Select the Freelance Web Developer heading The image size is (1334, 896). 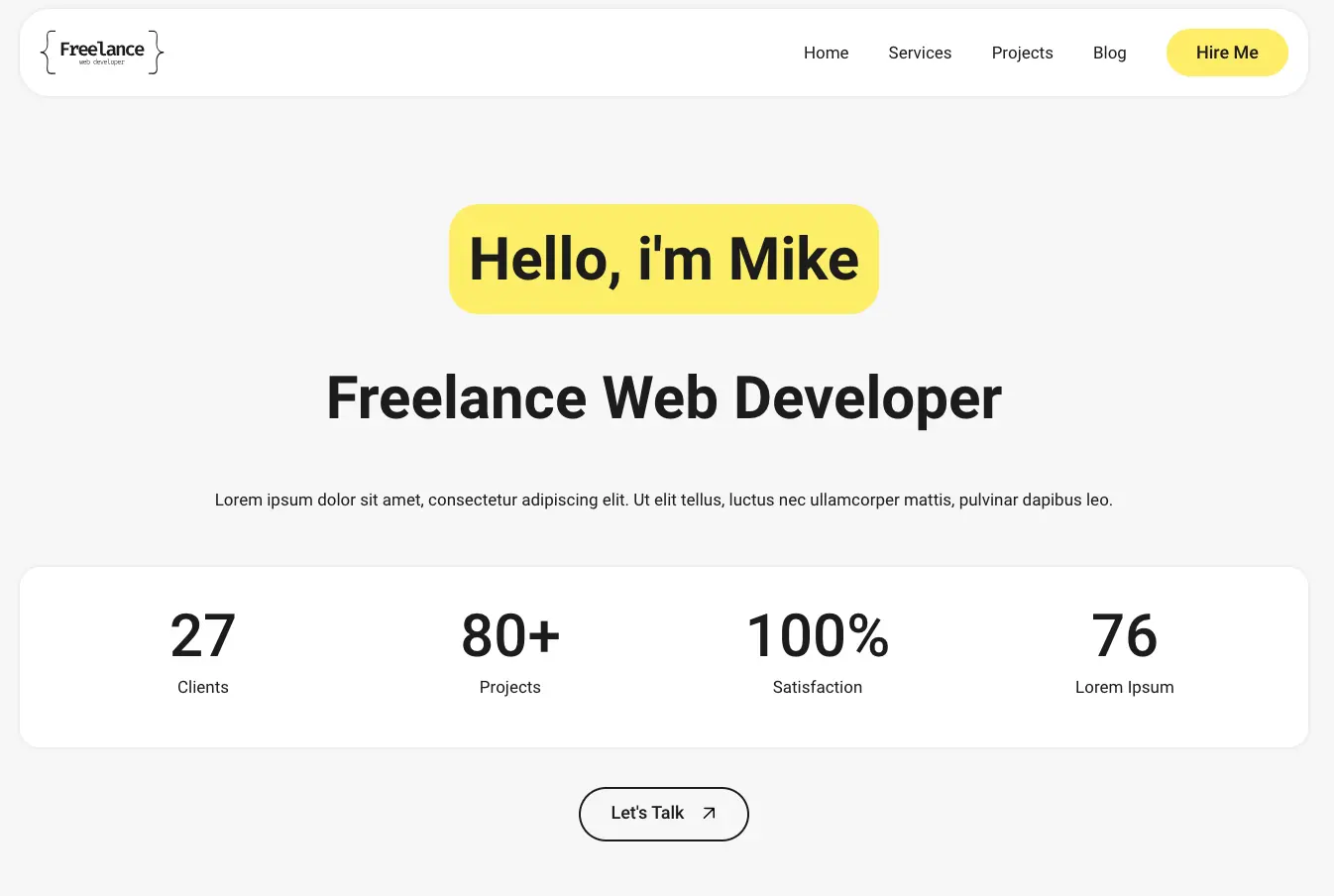[x=664, y=398]
